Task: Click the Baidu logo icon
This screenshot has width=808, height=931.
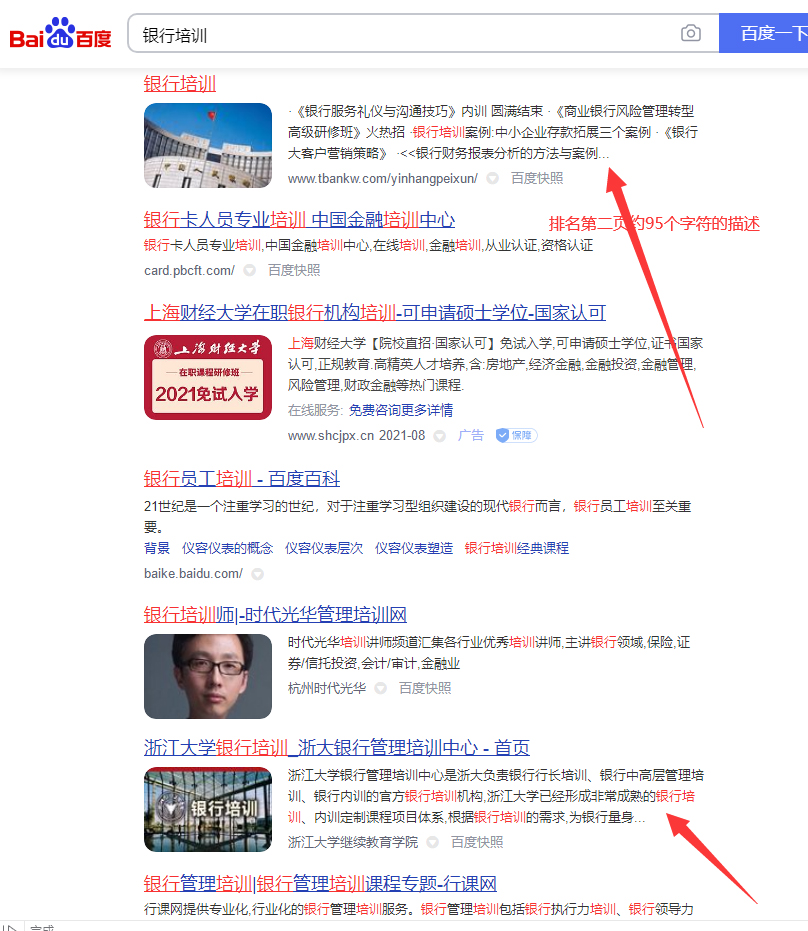Action: [x=48, y=31]
